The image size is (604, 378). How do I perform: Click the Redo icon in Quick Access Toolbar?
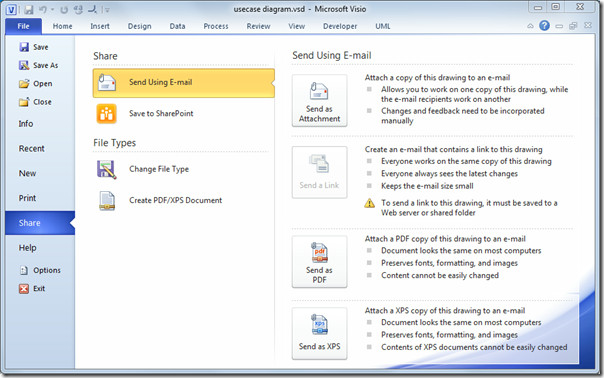(64, 10)
